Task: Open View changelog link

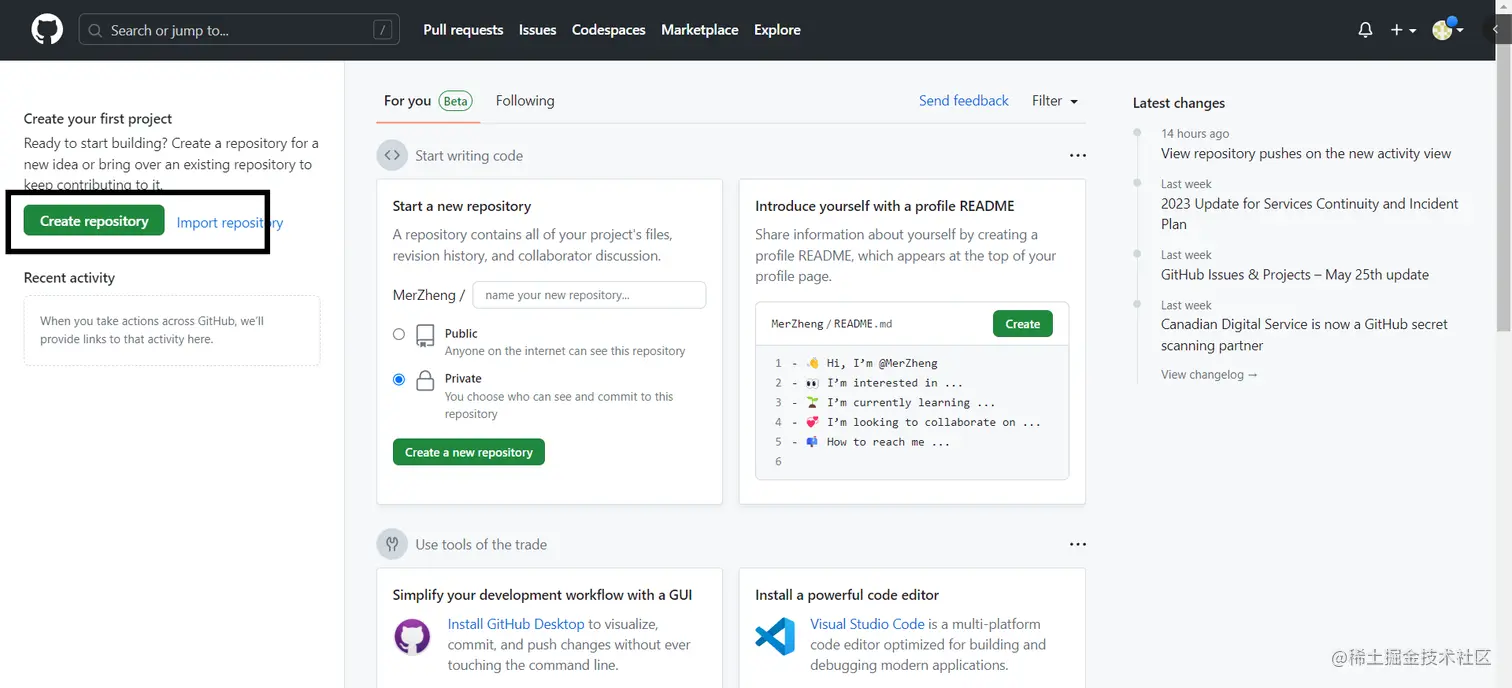Action: [x=1209, y=374]
